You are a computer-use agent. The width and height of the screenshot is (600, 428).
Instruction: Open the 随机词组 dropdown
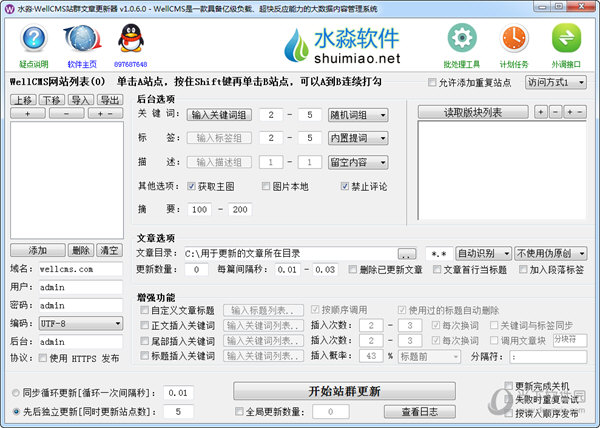pyautogui.click(x=358, y=115)
